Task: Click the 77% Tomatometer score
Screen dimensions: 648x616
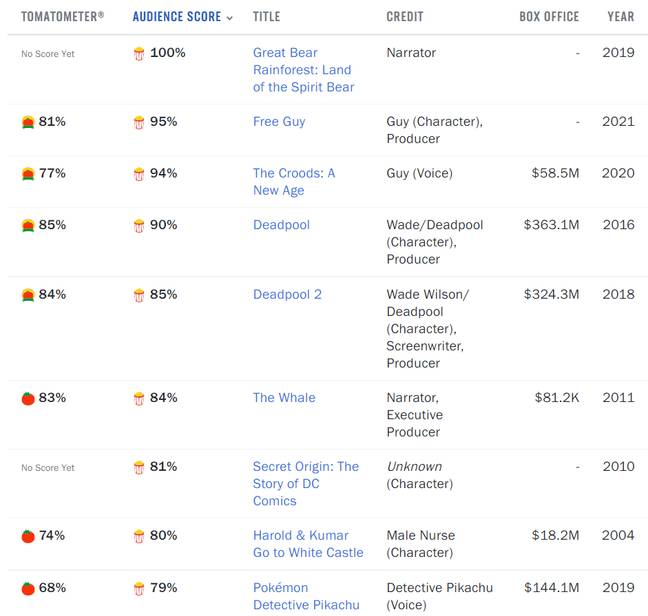Action: point(52,173)
